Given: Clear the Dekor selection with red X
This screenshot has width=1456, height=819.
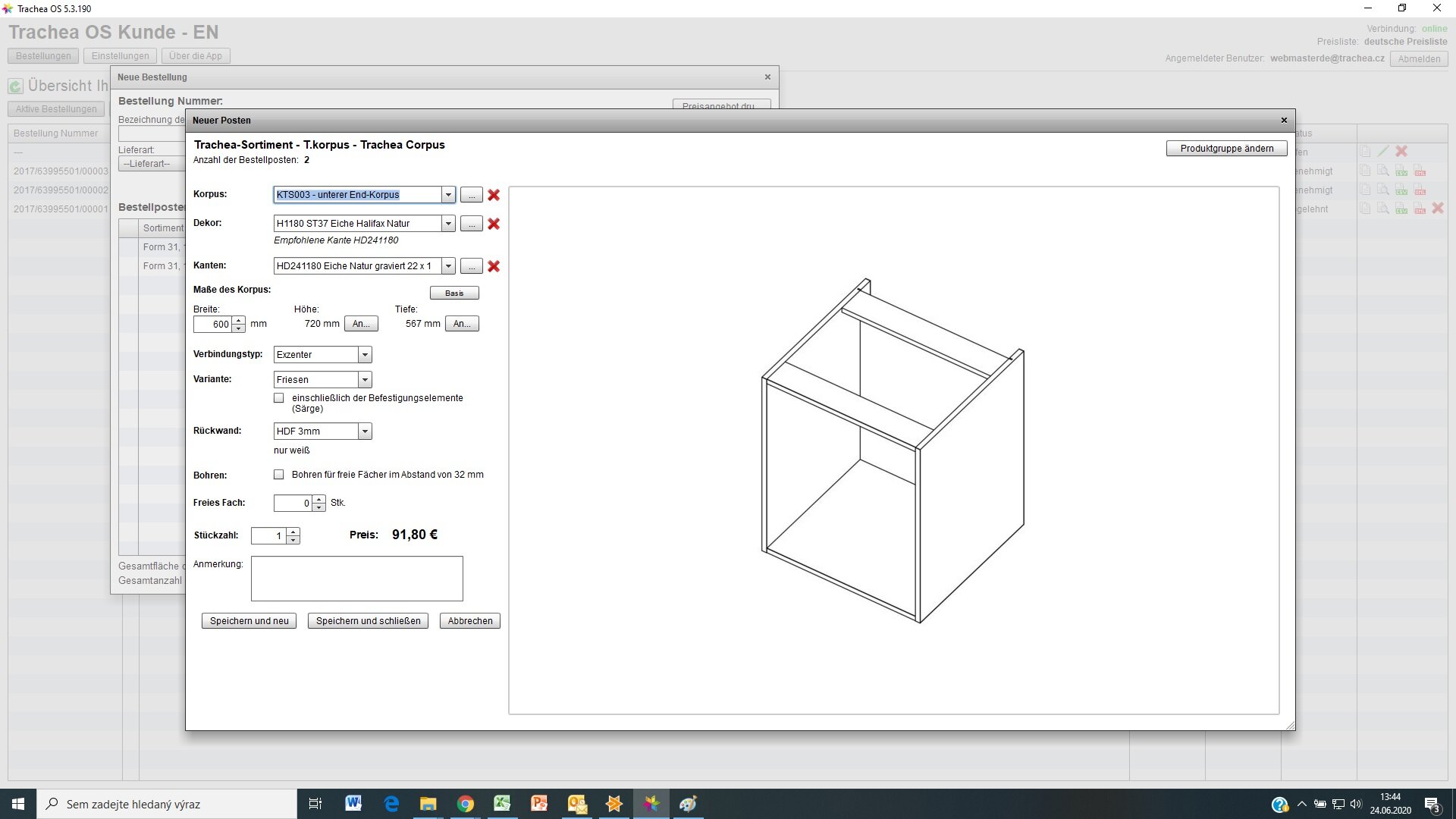Looking at the screenshot, I should pyautogui.click(x=494, y=224).
